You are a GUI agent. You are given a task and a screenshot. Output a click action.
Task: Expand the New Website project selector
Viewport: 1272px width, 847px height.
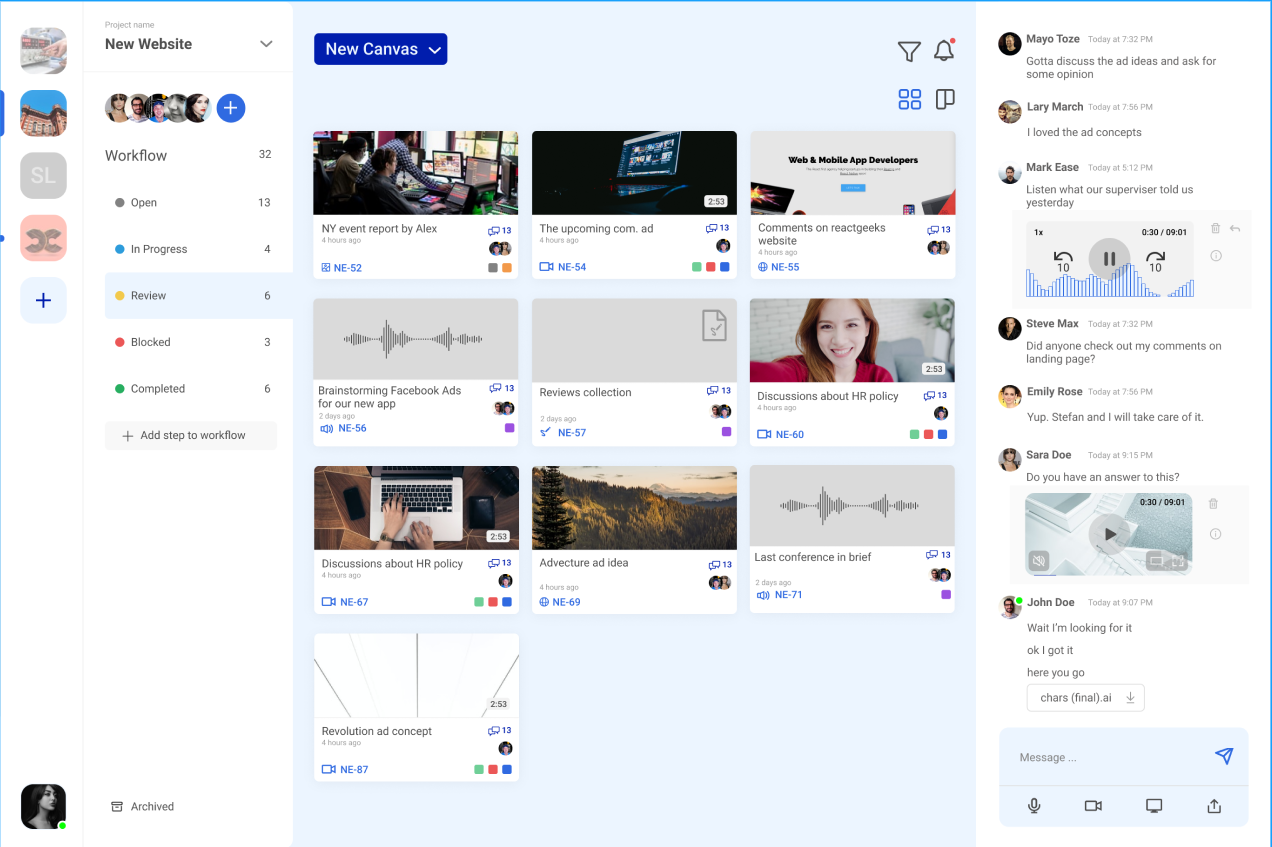pyautogui.click(x=266, y=44)
